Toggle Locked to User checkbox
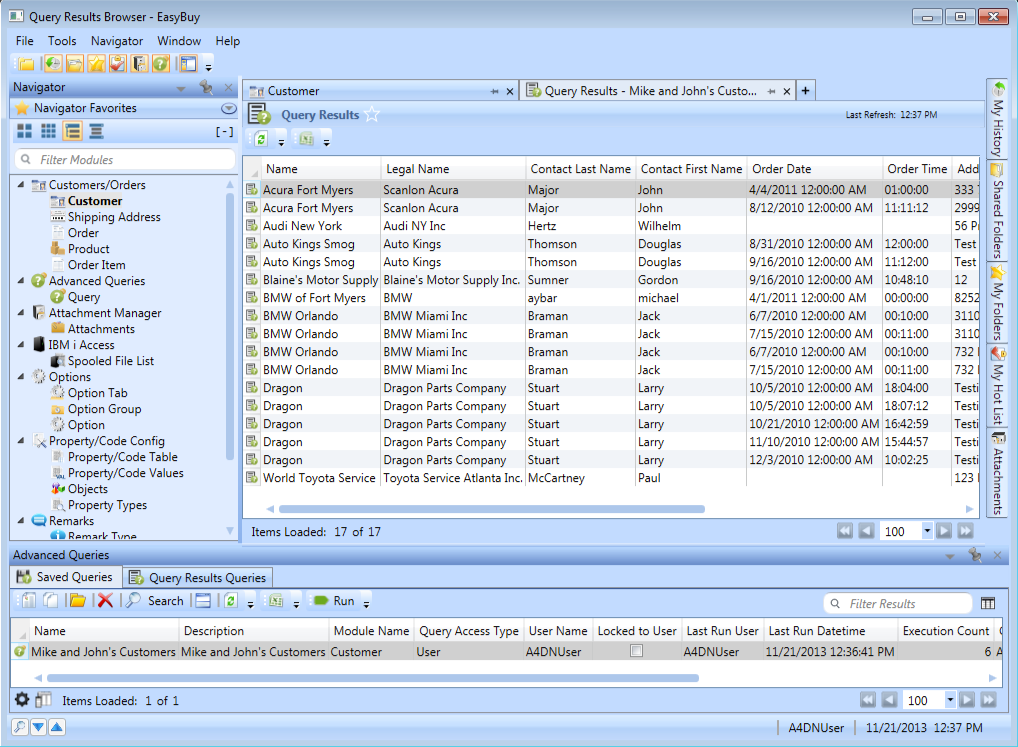 [636, 651]
